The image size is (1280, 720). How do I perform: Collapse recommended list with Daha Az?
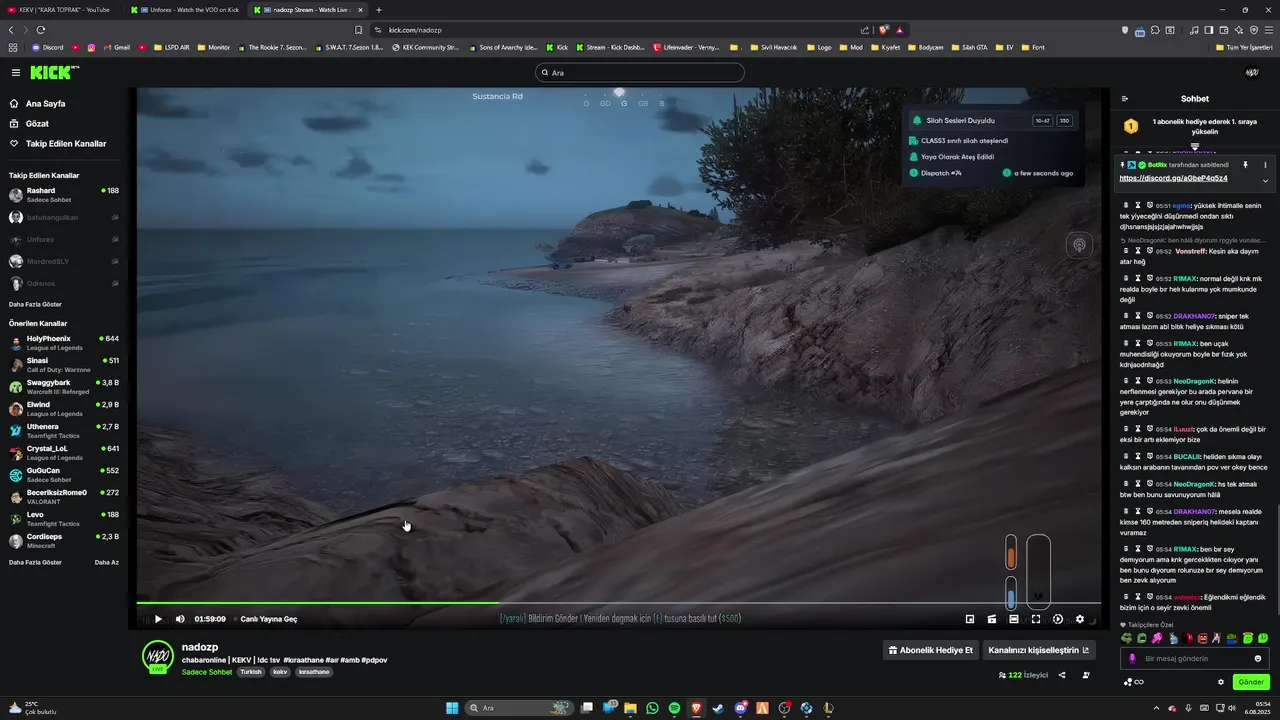tap(107, 562)
